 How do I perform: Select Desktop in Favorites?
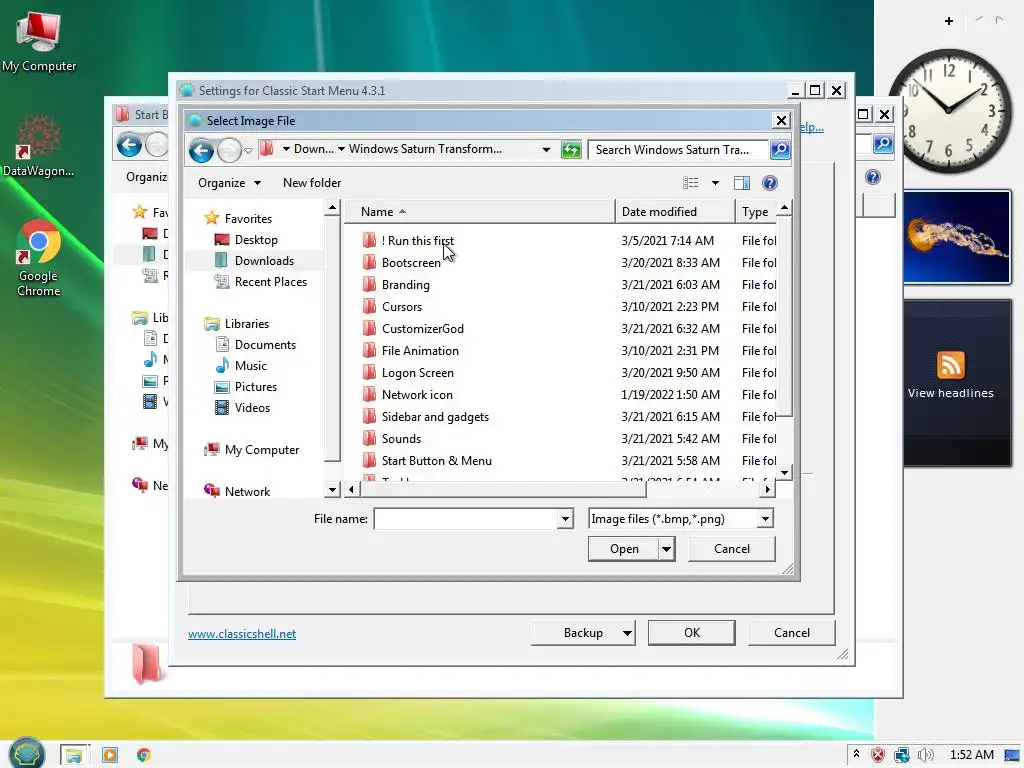tap(256, 240)
